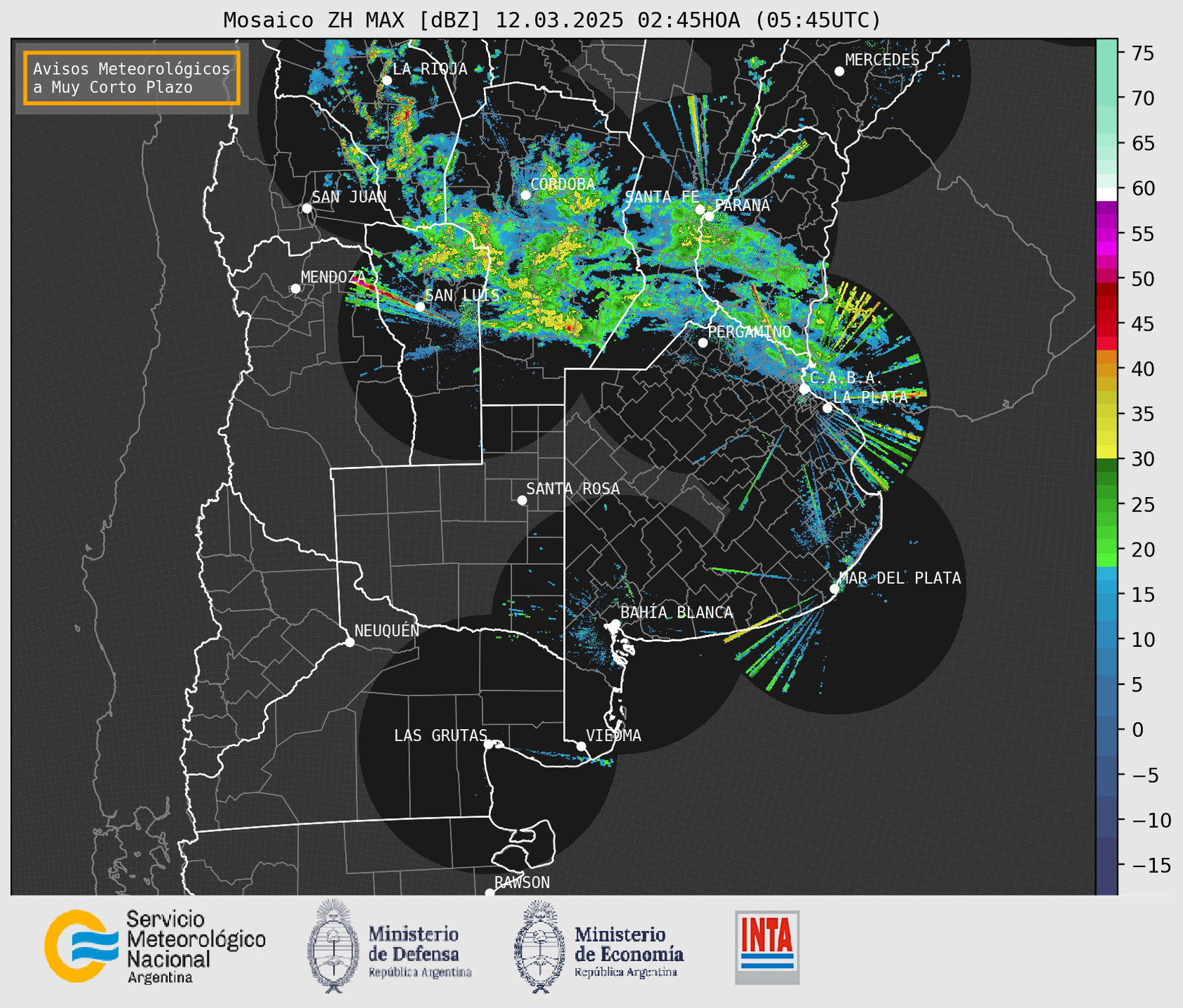Click the NEUQUÉN city marker dot
Image resolution: width=1183 pixels, height=1008 pixels.
point(349,642)
